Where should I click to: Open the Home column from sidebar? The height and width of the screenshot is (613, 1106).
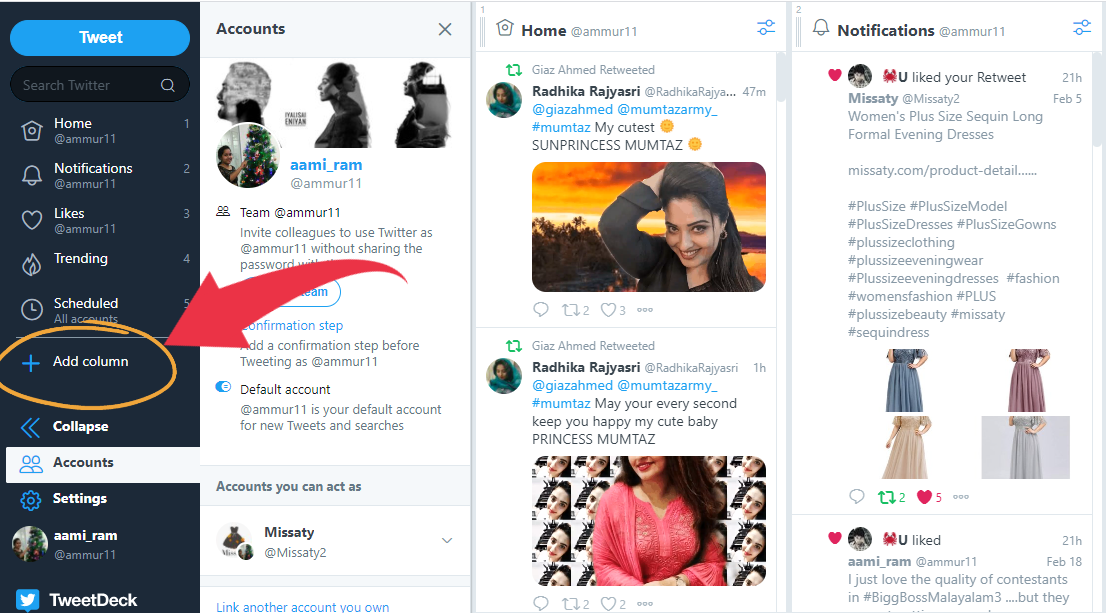pyautogui.click(x=72, y=131)
